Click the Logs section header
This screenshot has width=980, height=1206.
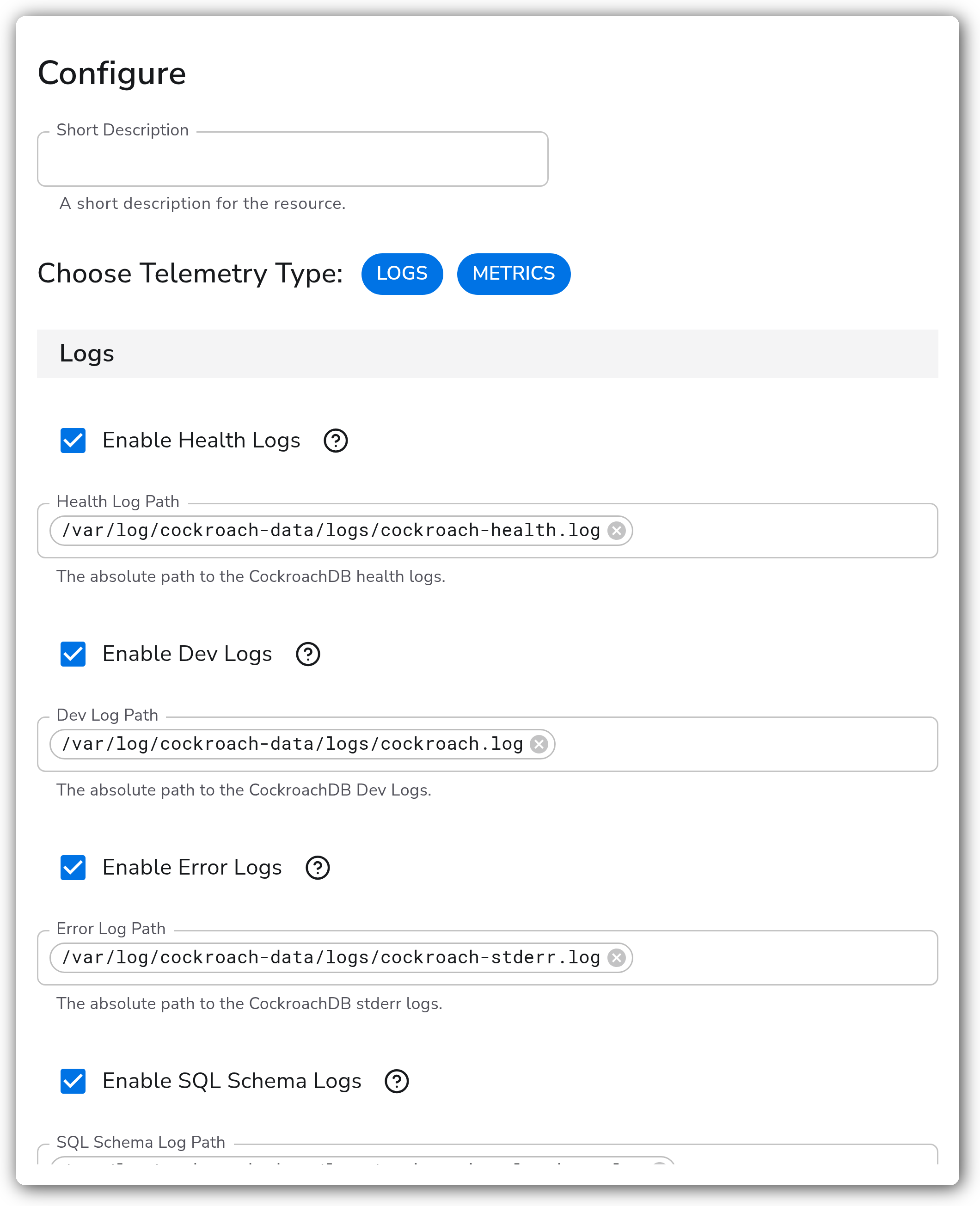[488, 354]
